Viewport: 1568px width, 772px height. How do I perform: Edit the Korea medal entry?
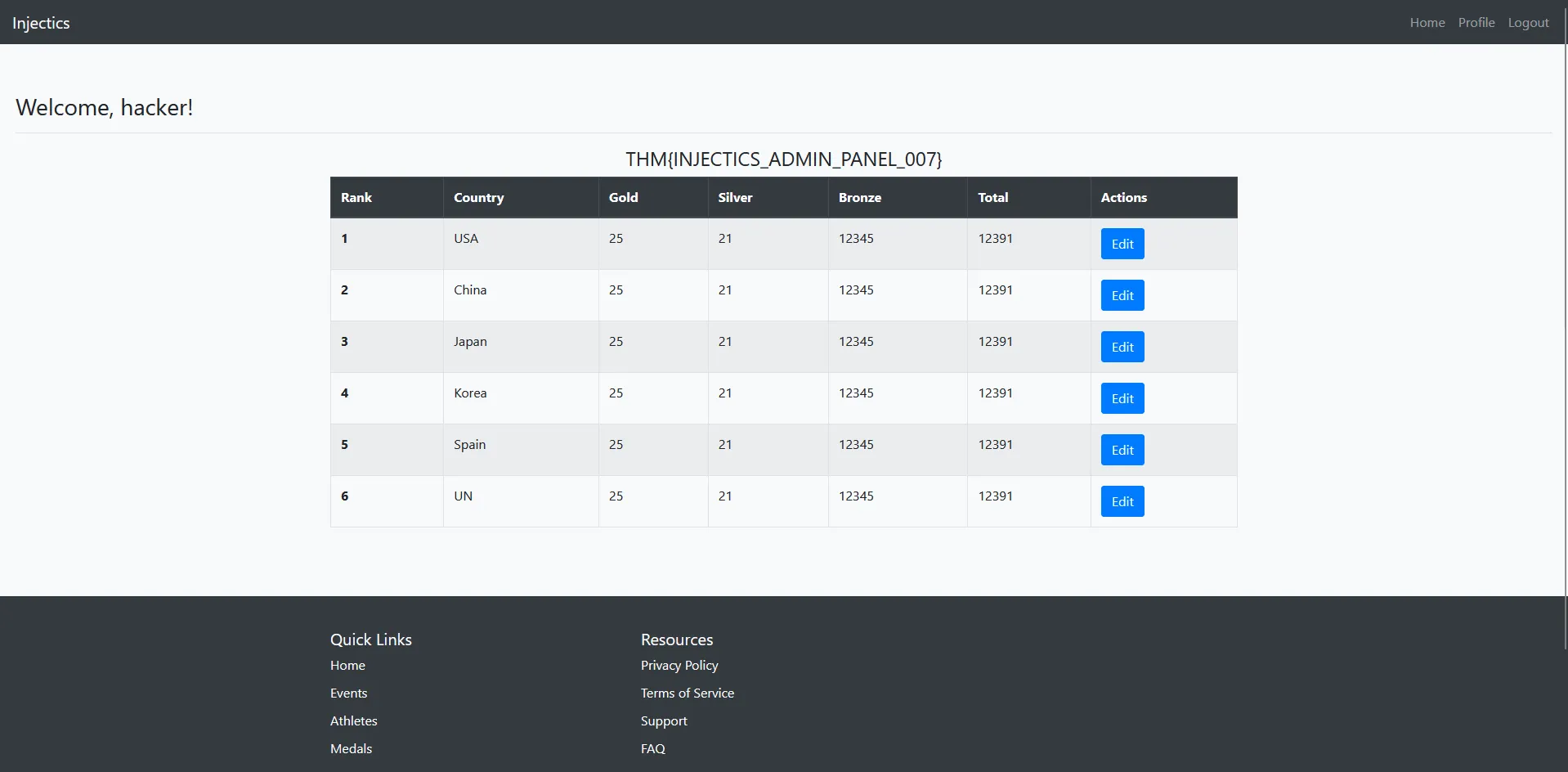[x=1122, y=397]
